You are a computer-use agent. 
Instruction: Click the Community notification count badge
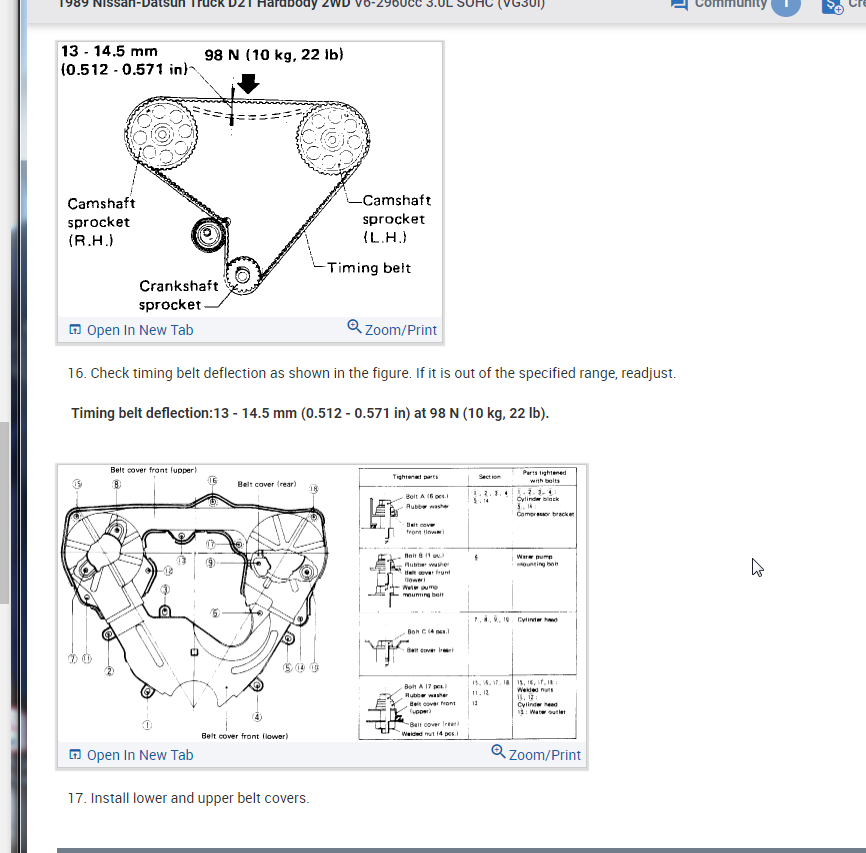(785, 7)
